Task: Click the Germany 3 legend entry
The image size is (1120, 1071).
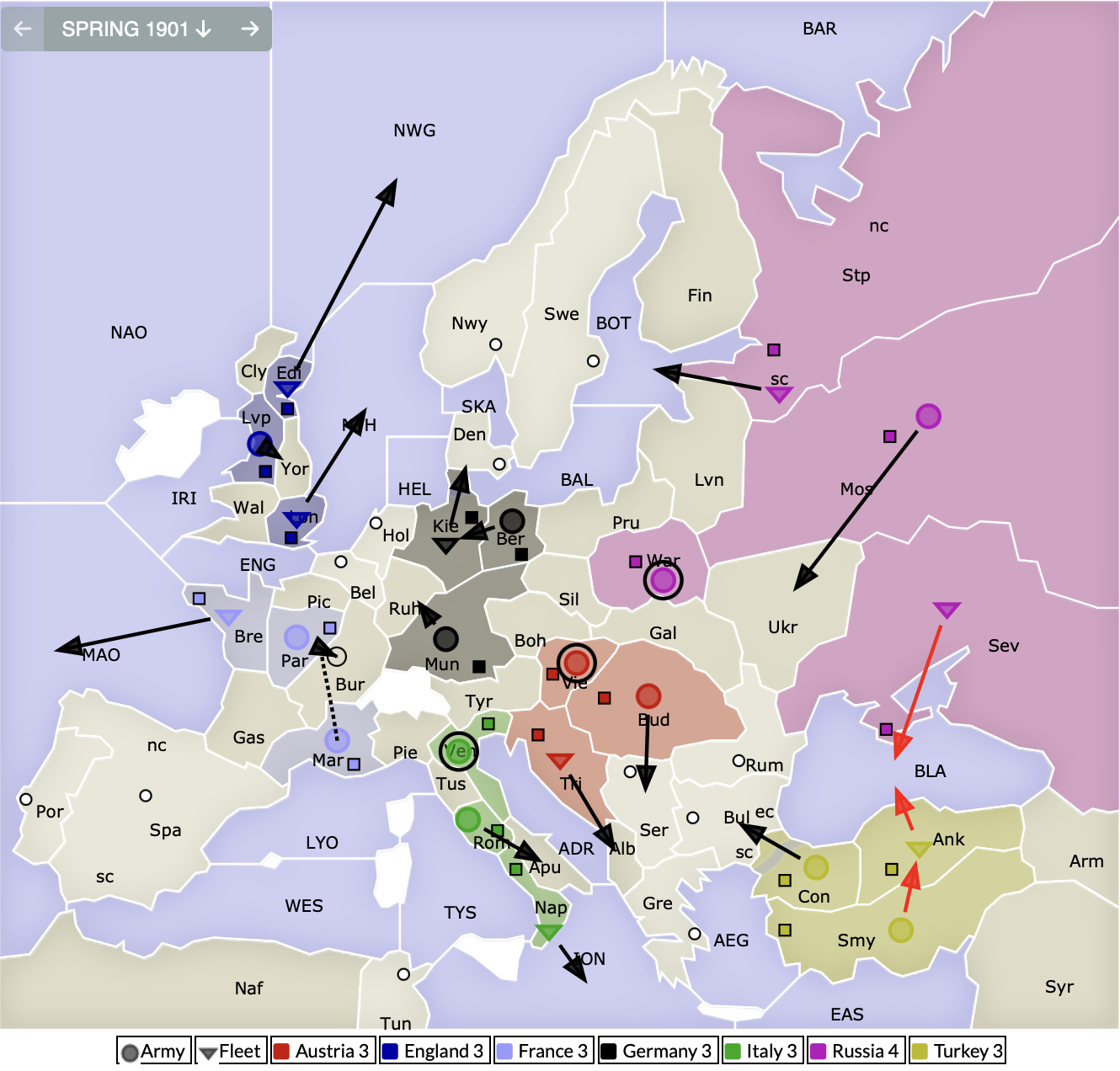Action: coord(659,1051)
